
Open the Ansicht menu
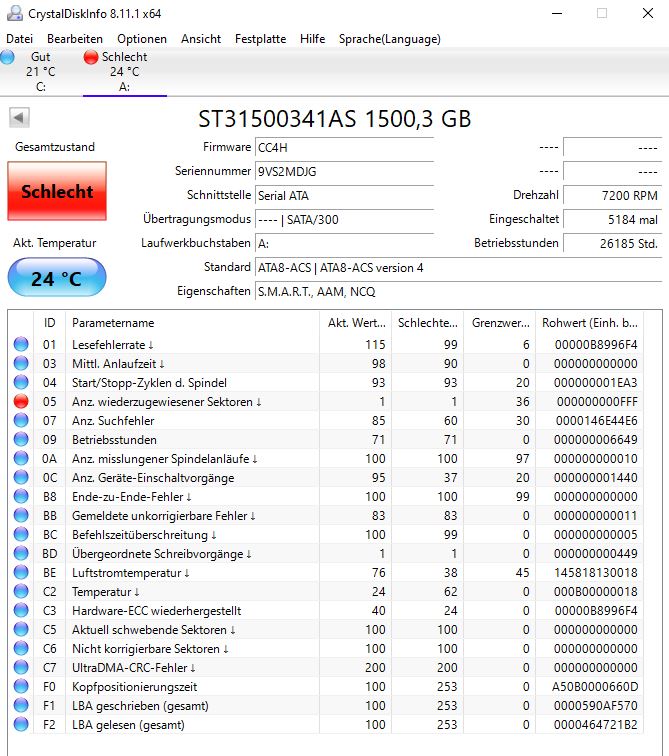tap(201, 39)
